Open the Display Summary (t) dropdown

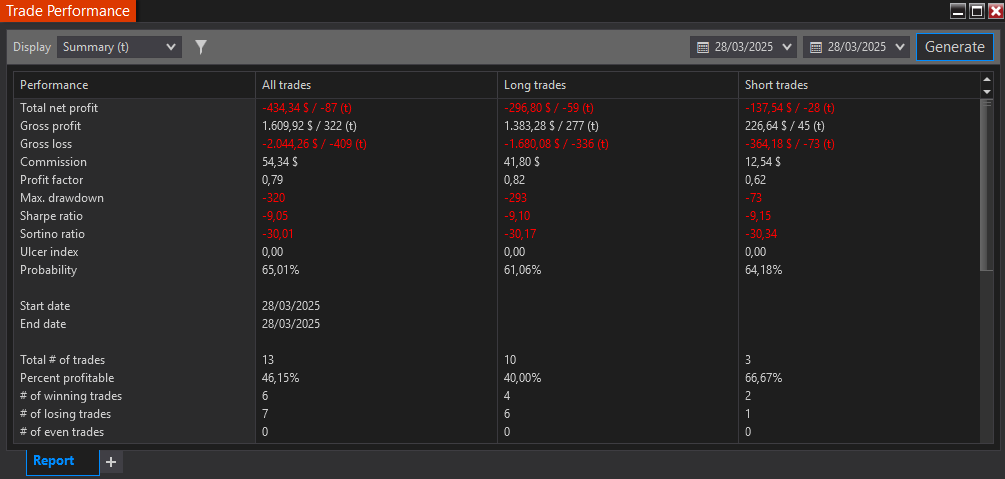pyautogui.click(x=119, y=47)
